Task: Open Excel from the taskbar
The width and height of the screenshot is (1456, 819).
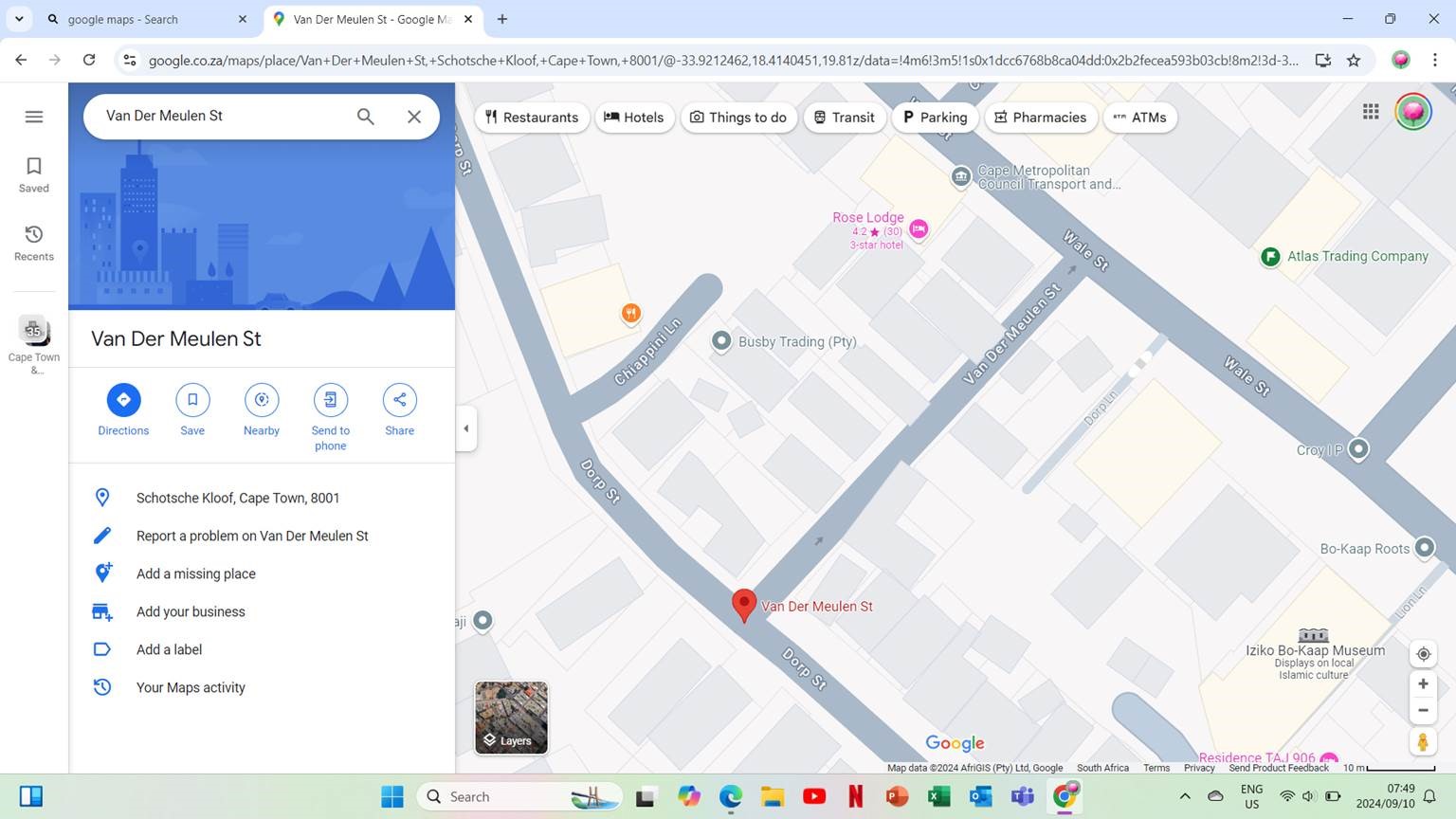Action: pyautogui.click(x=939, y=796)
